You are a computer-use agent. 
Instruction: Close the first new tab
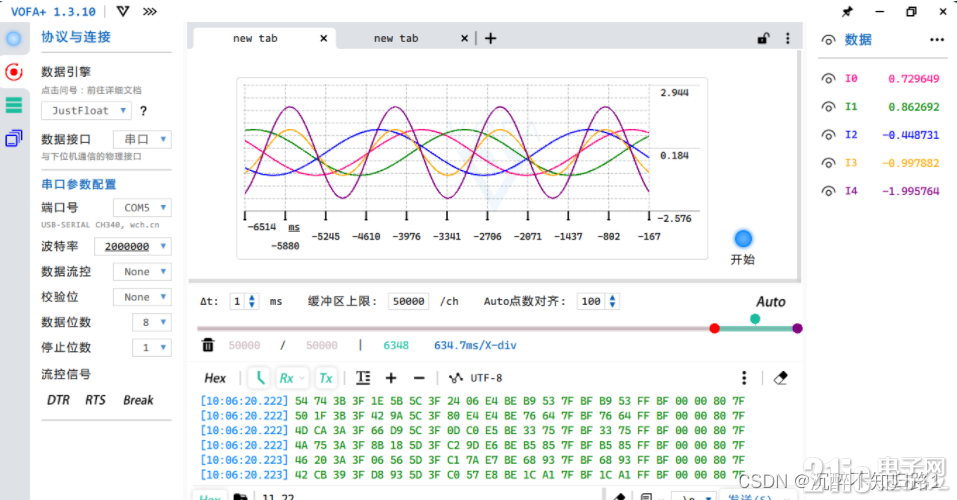coord(323,38)
